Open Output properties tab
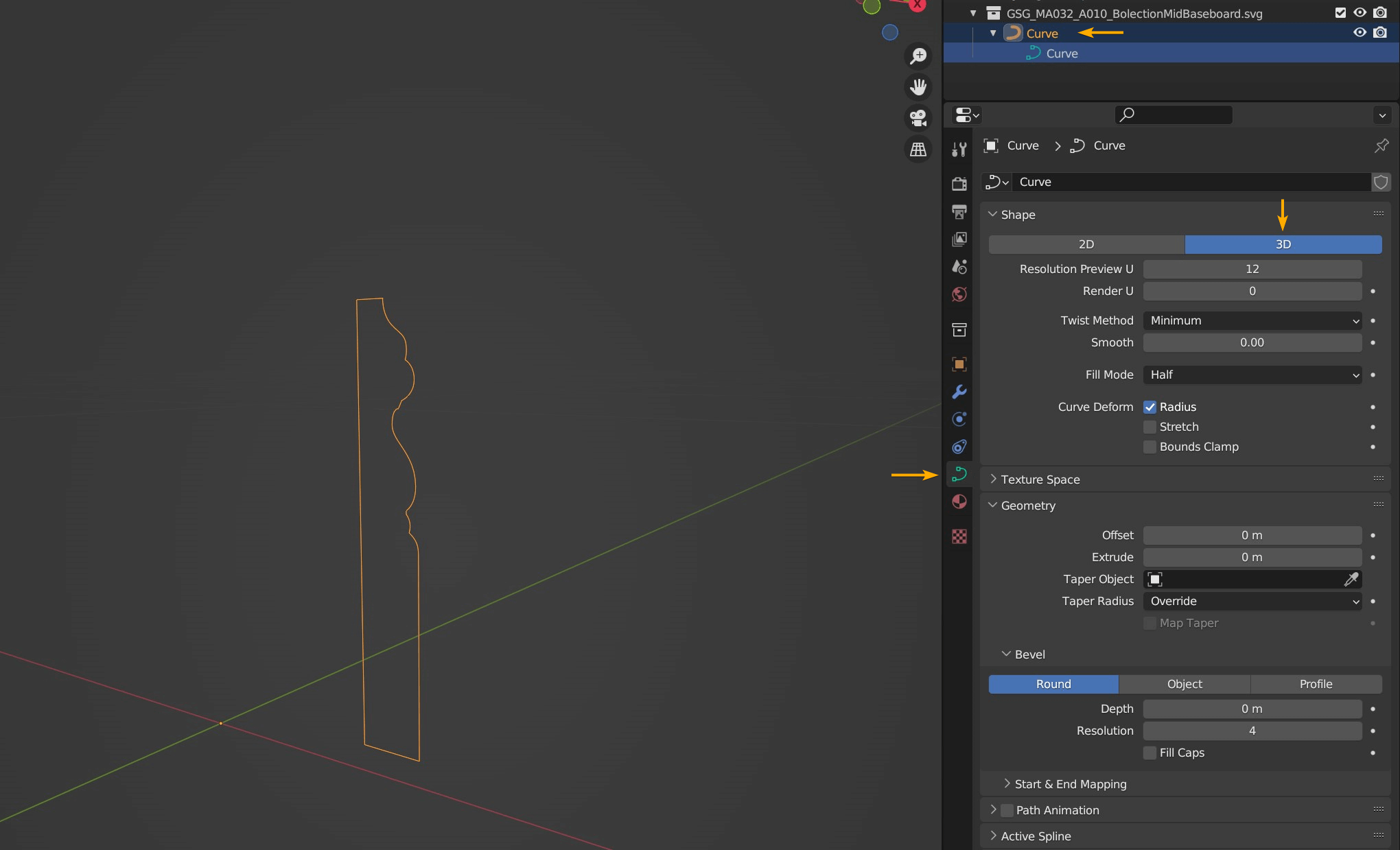 pyautogui.click(x=959, y=211)
